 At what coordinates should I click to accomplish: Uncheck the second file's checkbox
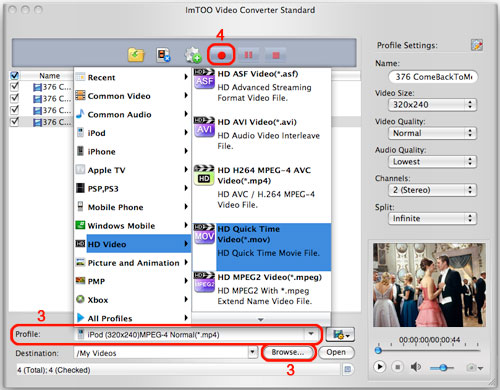(15, 98)
